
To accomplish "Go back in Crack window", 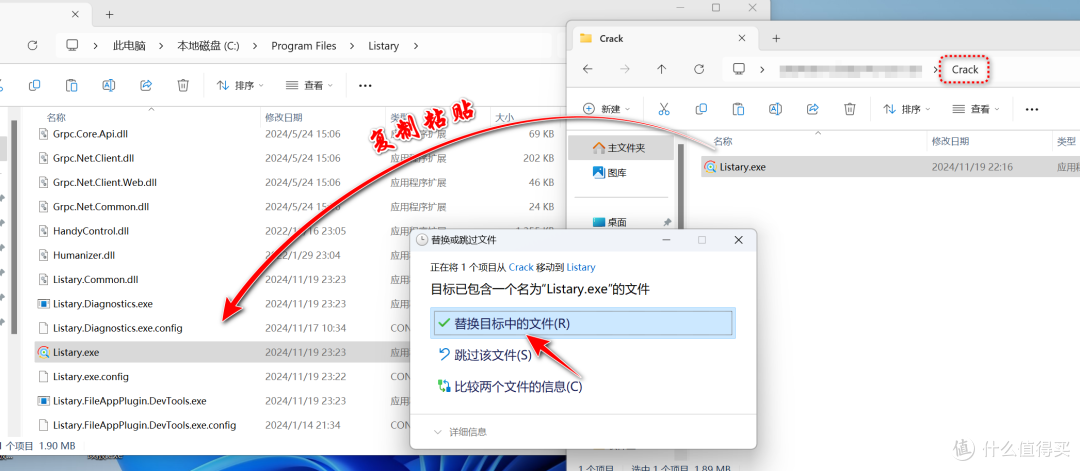I will click(x=588, y=69).
